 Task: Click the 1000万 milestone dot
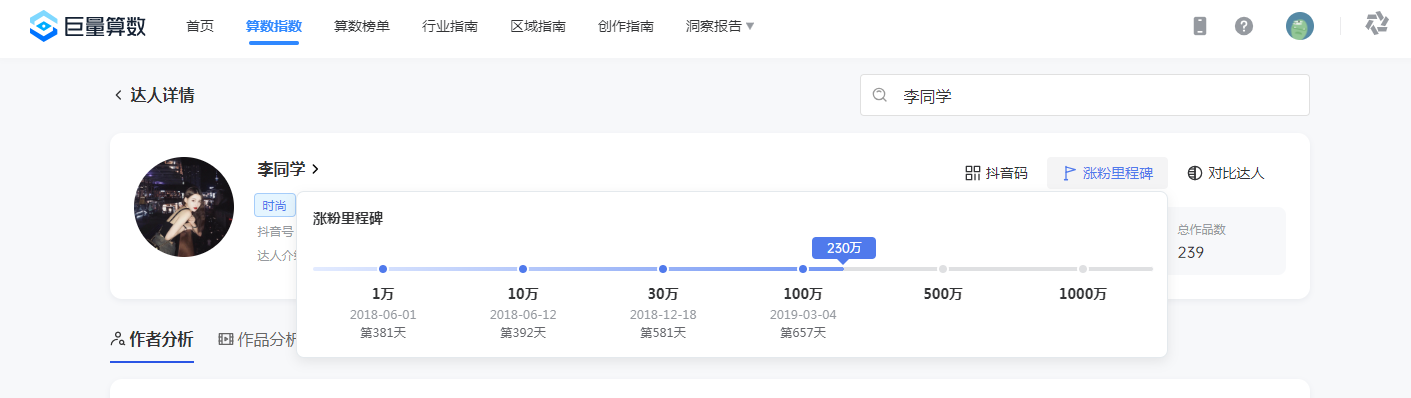1083,269
